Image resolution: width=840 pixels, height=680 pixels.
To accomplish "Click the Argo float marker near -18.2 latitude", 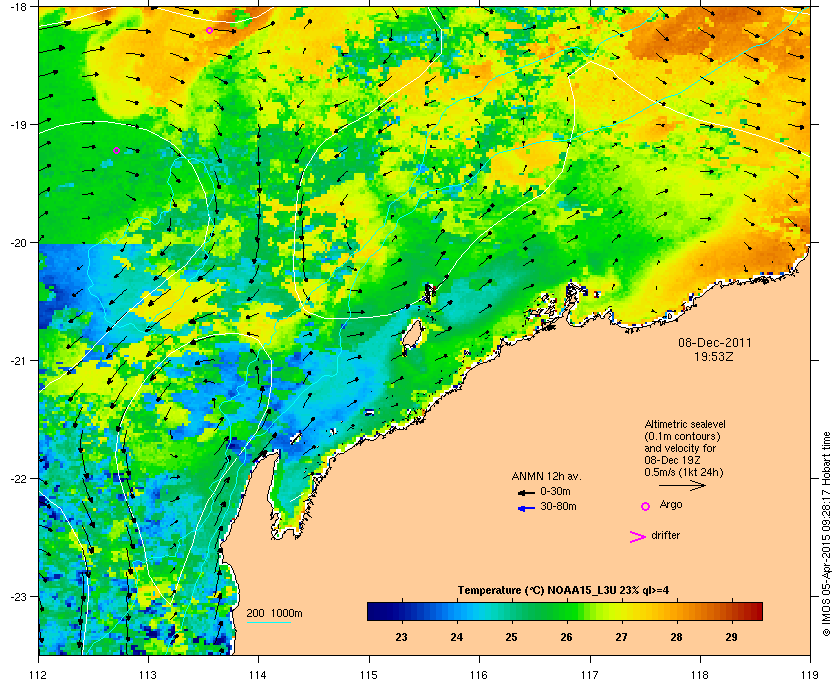I will click(x=209, y=31).
